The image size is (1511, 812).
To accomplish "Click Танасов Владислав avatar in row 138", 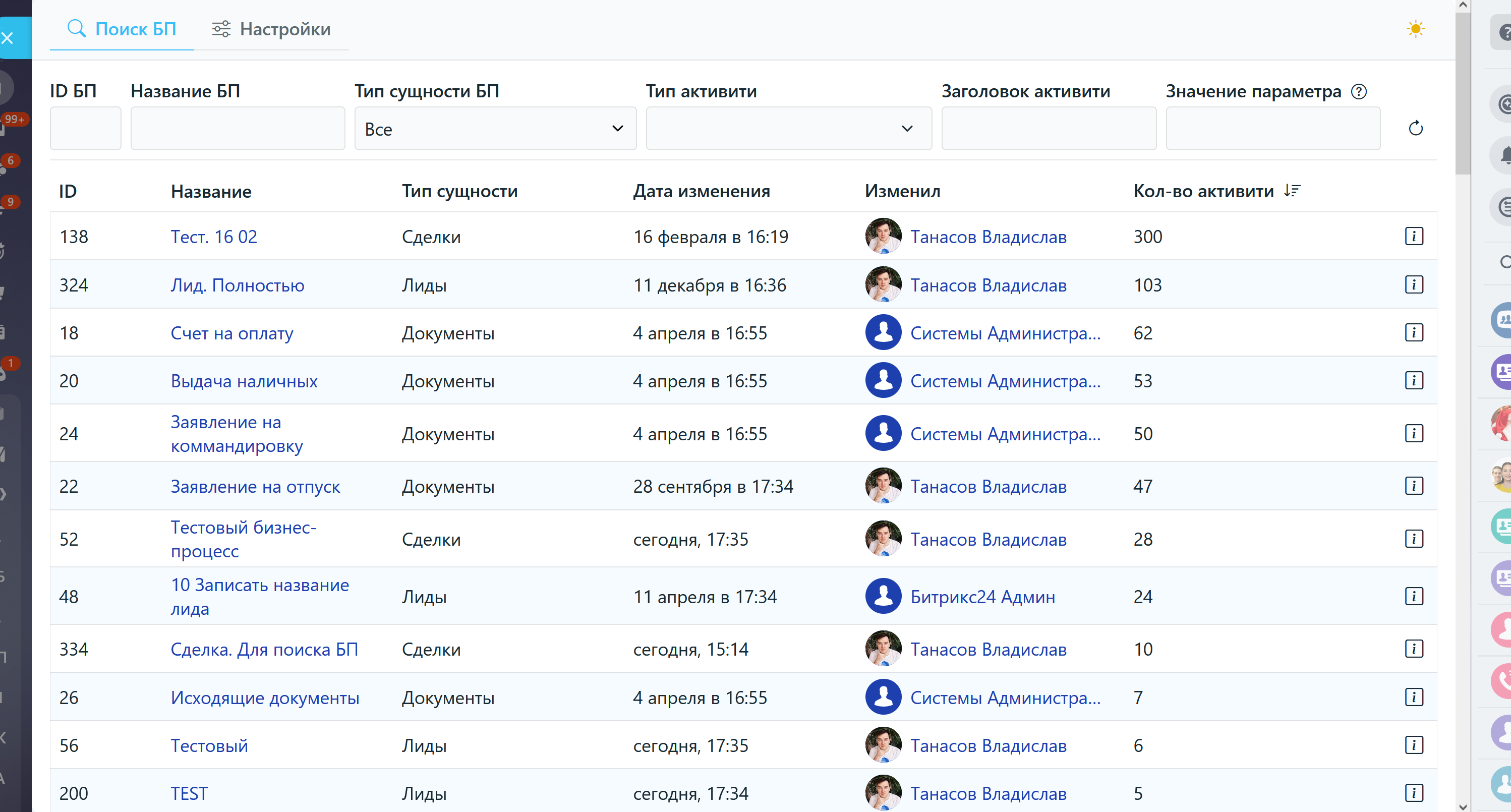I will pos(883,236).
